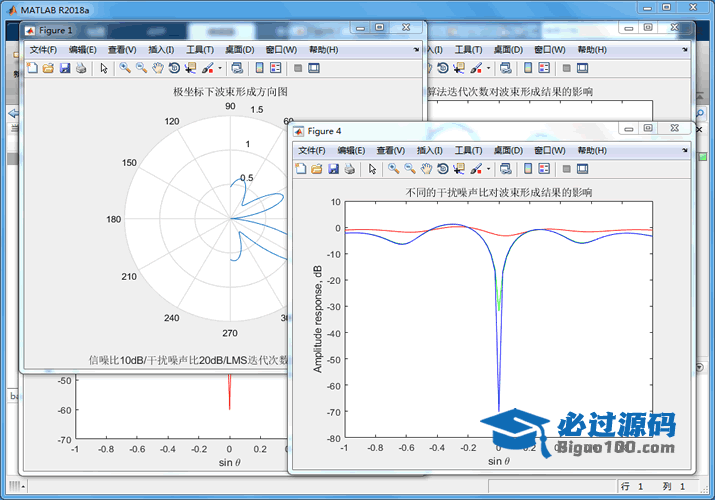Enable Zoom In tool in Figure 1 toolbar

124,68
